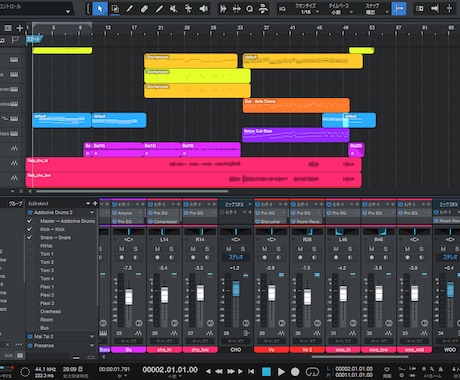Switch to the Group tab
460x380 pixels.
point(15,203)
